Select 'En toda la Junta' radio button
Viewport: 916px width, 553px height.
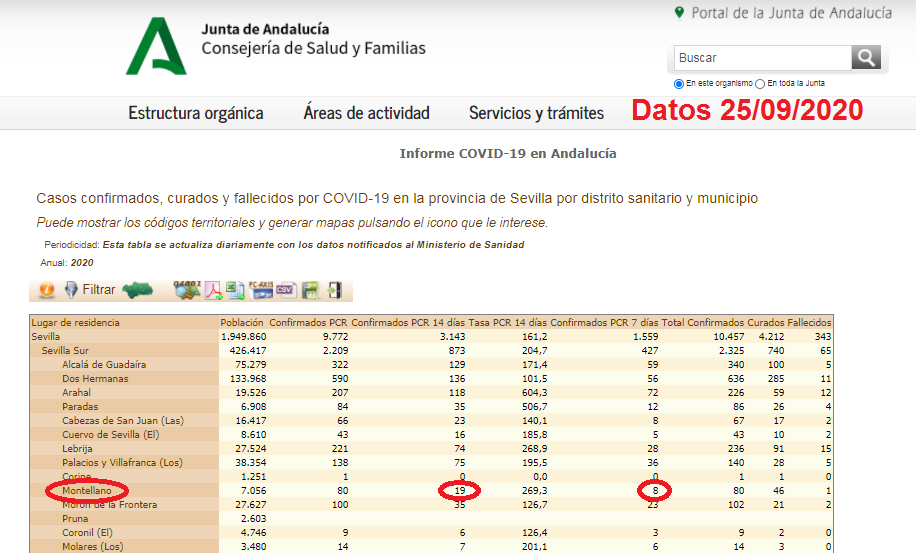760,84
